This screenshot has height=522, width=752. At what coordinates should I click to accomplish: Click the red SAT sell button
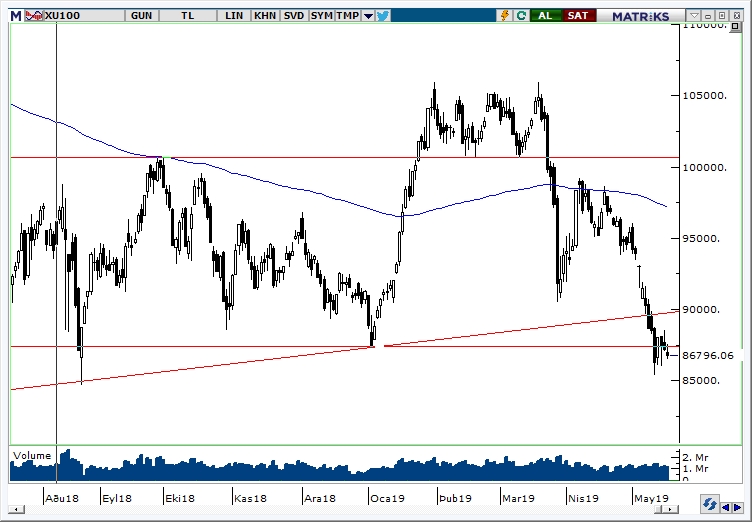578,15
